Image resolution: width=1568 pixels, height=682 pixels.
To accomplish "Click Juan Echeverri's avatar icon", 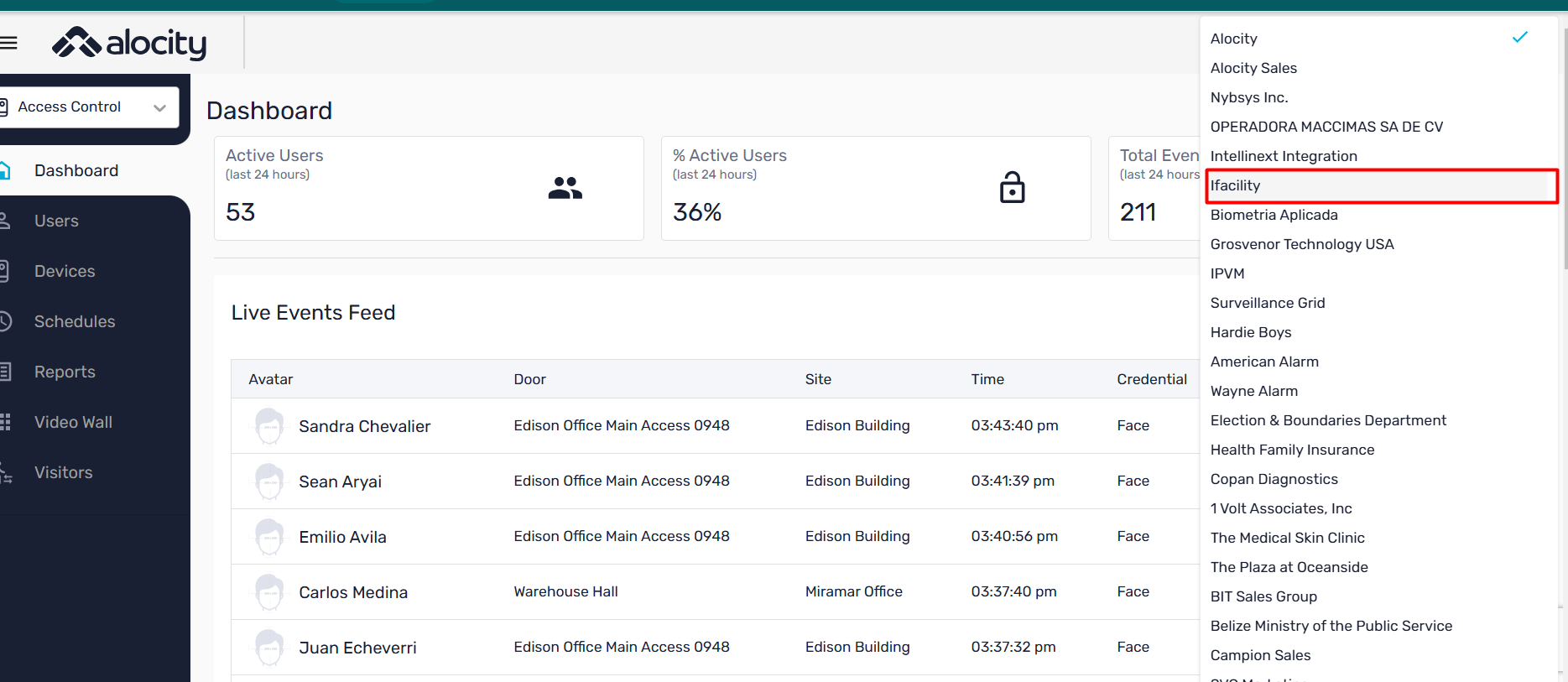I will 269,648.
